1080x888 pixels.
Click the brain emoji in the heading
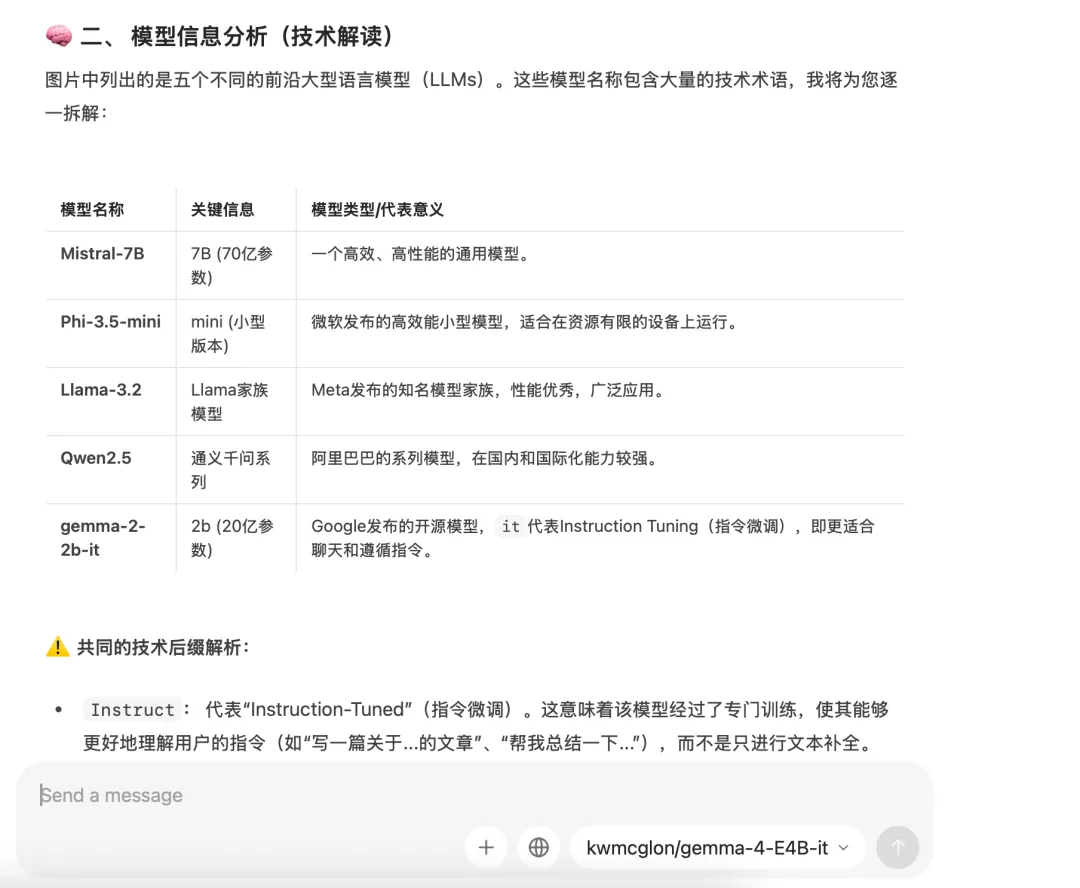pyautogui.click(x=59, y=36)
